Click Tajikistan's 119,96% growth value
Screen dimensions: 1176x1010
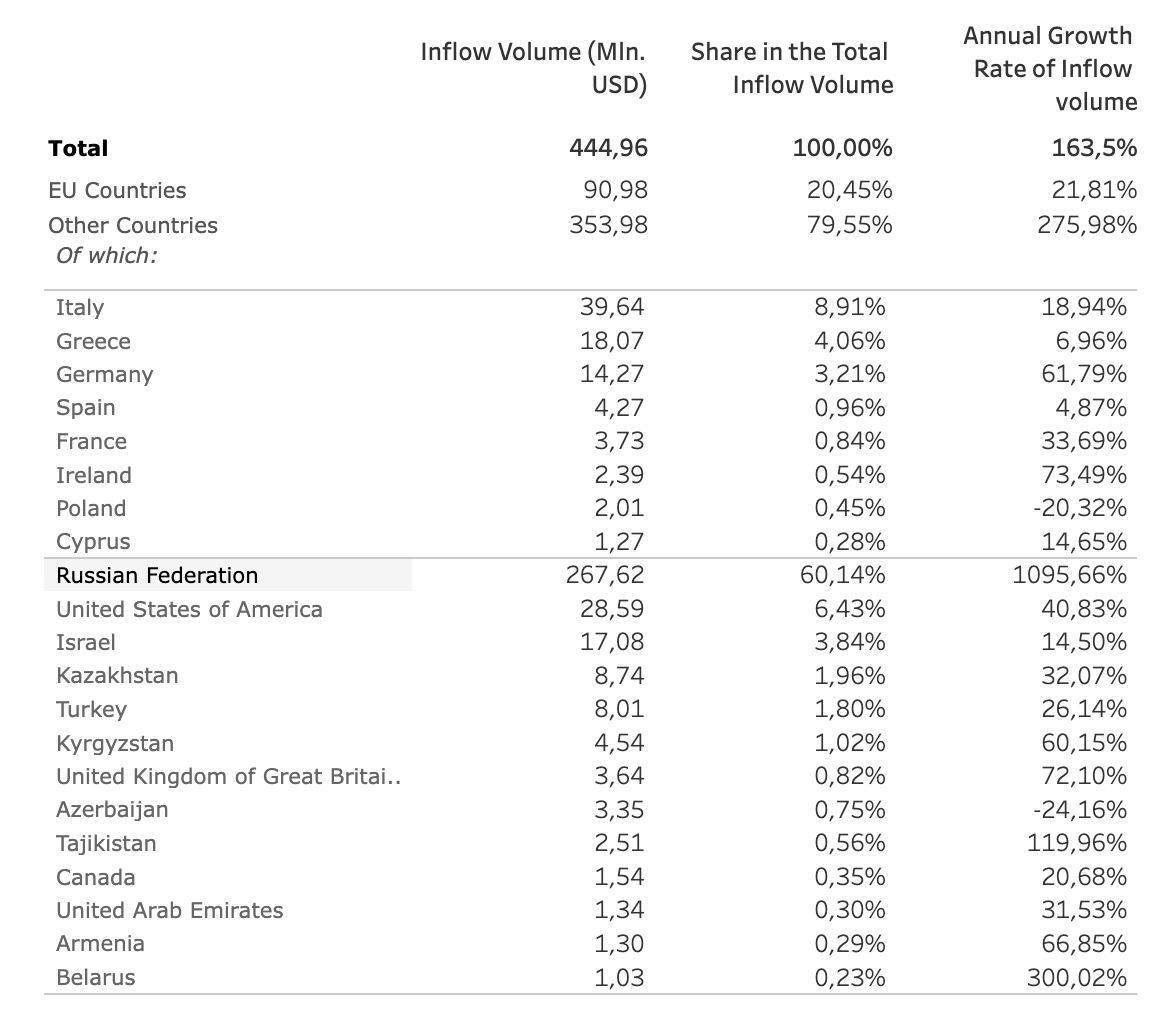pyautogui.click(x=1076, y=843)
